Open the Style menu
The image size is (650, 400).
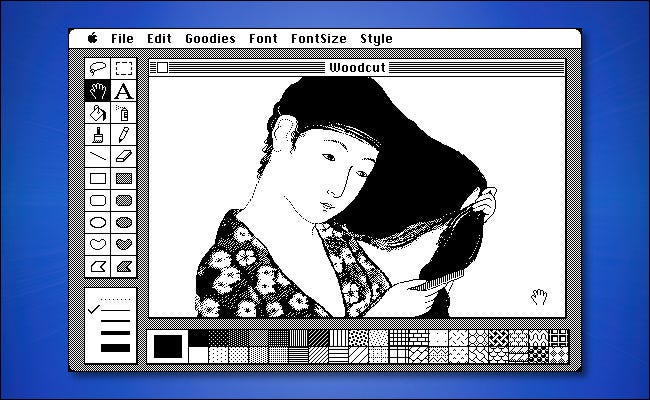(x=376, y=39)
